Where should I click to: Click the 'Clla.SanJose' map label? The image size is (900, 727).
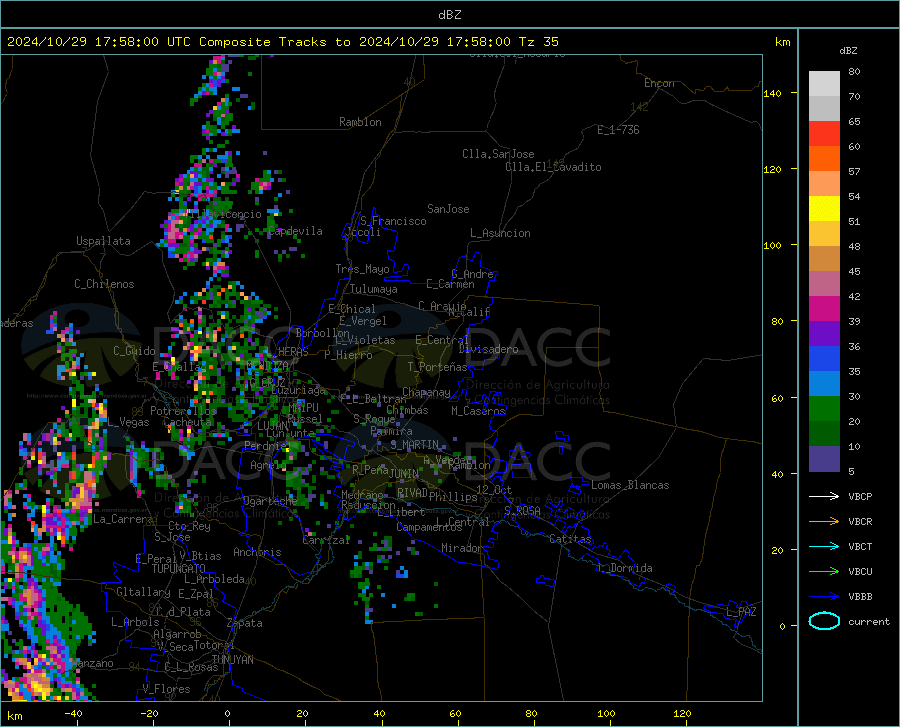[x=498, y=154]
